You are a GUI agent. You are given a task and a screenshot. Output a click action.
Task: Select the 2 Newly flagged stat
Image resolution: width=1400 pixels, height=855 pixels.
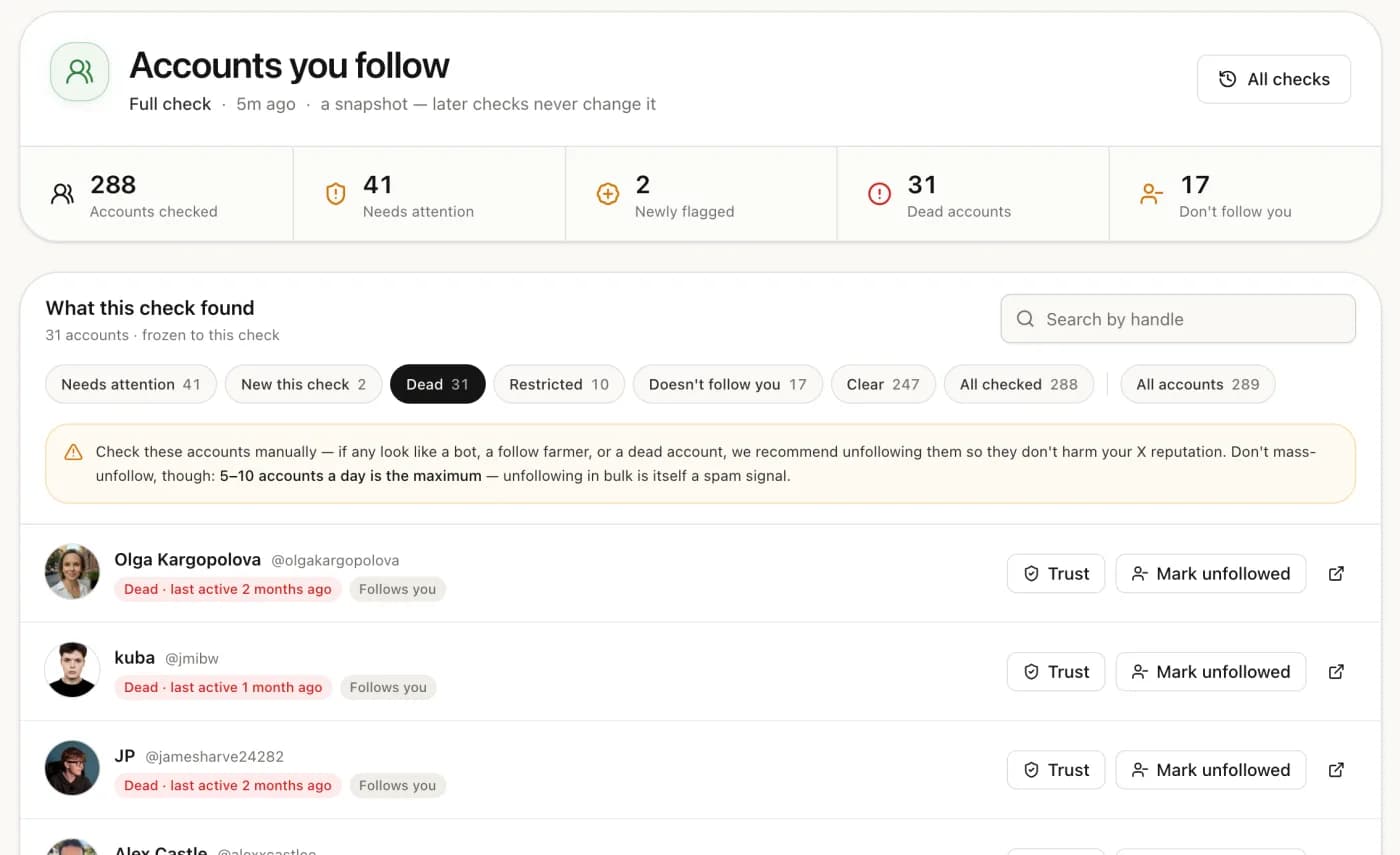click(x=701, y=194)
